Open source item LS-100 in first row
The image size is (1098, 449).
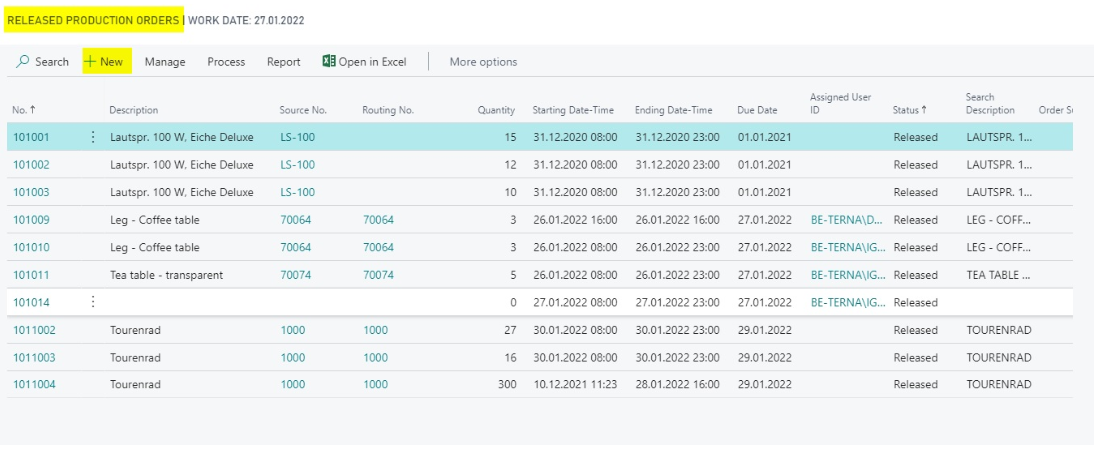click(x=298, y=137)
